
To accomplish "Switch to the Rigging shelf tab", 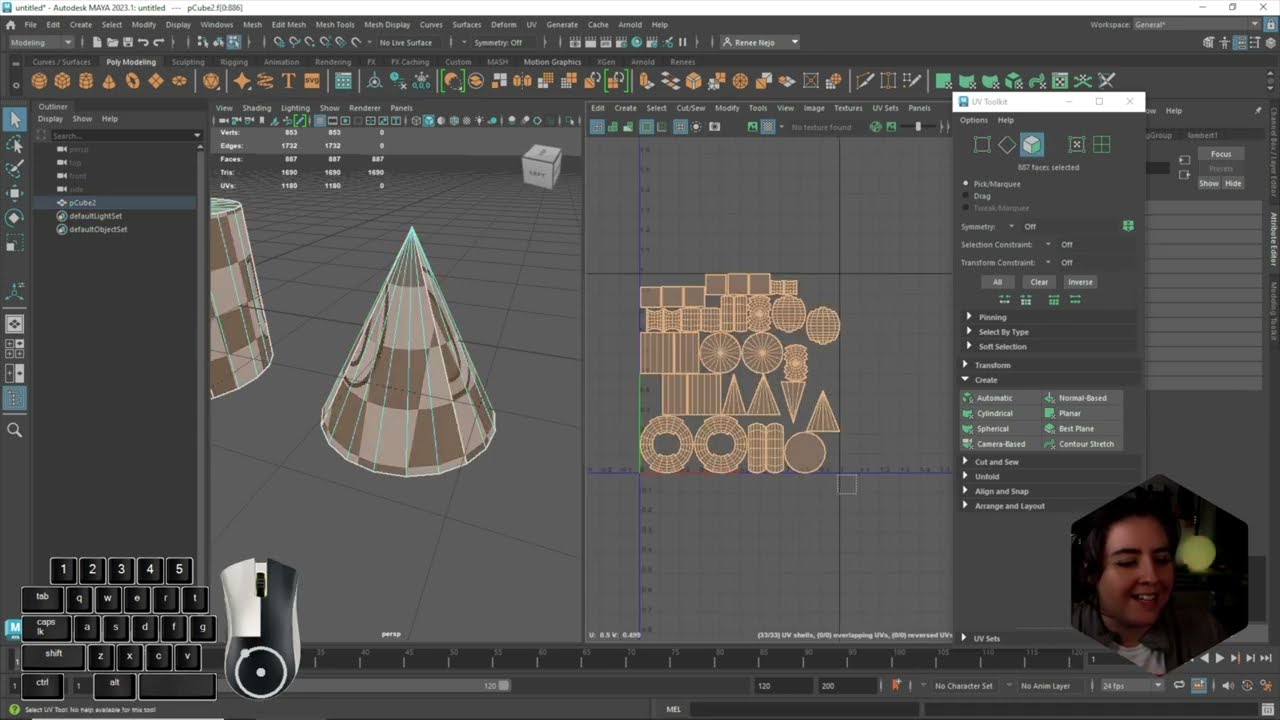I will 234,62.
